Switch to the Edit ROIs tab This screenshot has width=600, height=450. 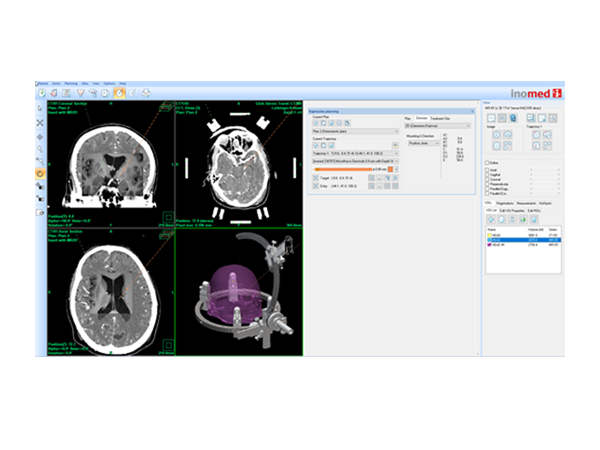(534, 211)
